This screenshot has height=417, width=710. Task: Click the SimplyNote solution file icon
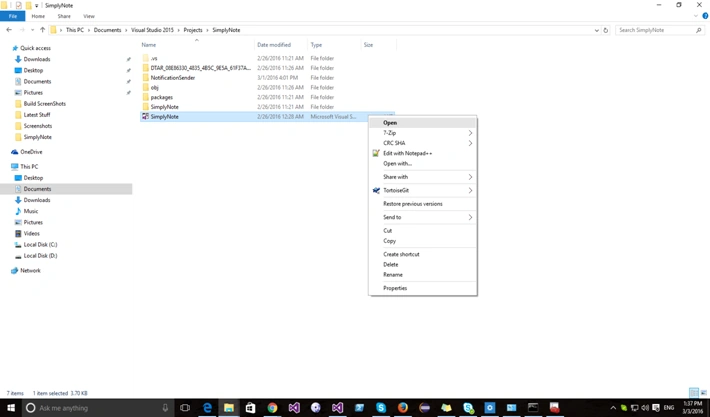coord(145,116)
